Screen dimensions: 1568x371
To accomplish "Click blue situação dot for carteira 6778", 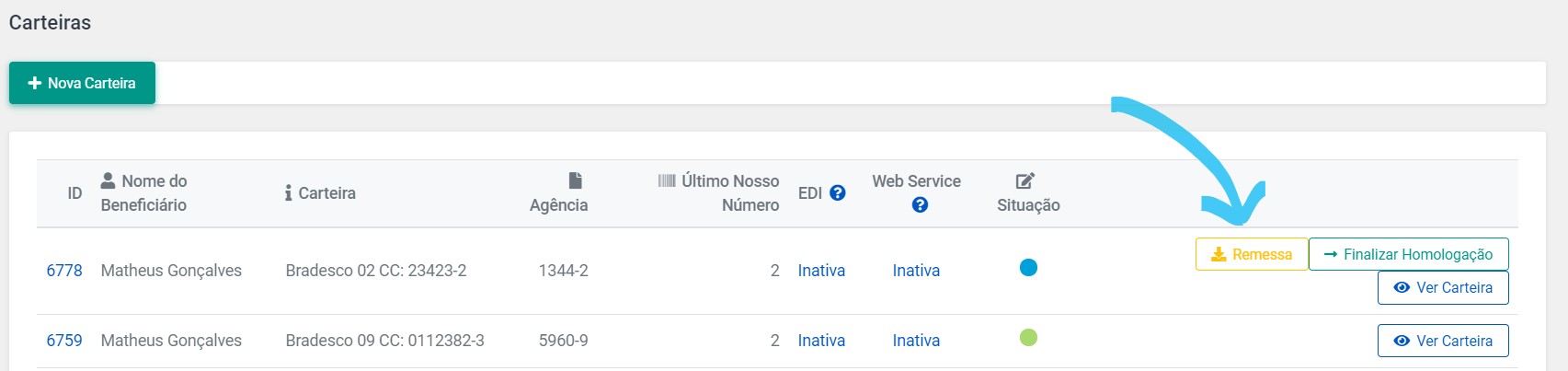I will [x=1028, y=267].
